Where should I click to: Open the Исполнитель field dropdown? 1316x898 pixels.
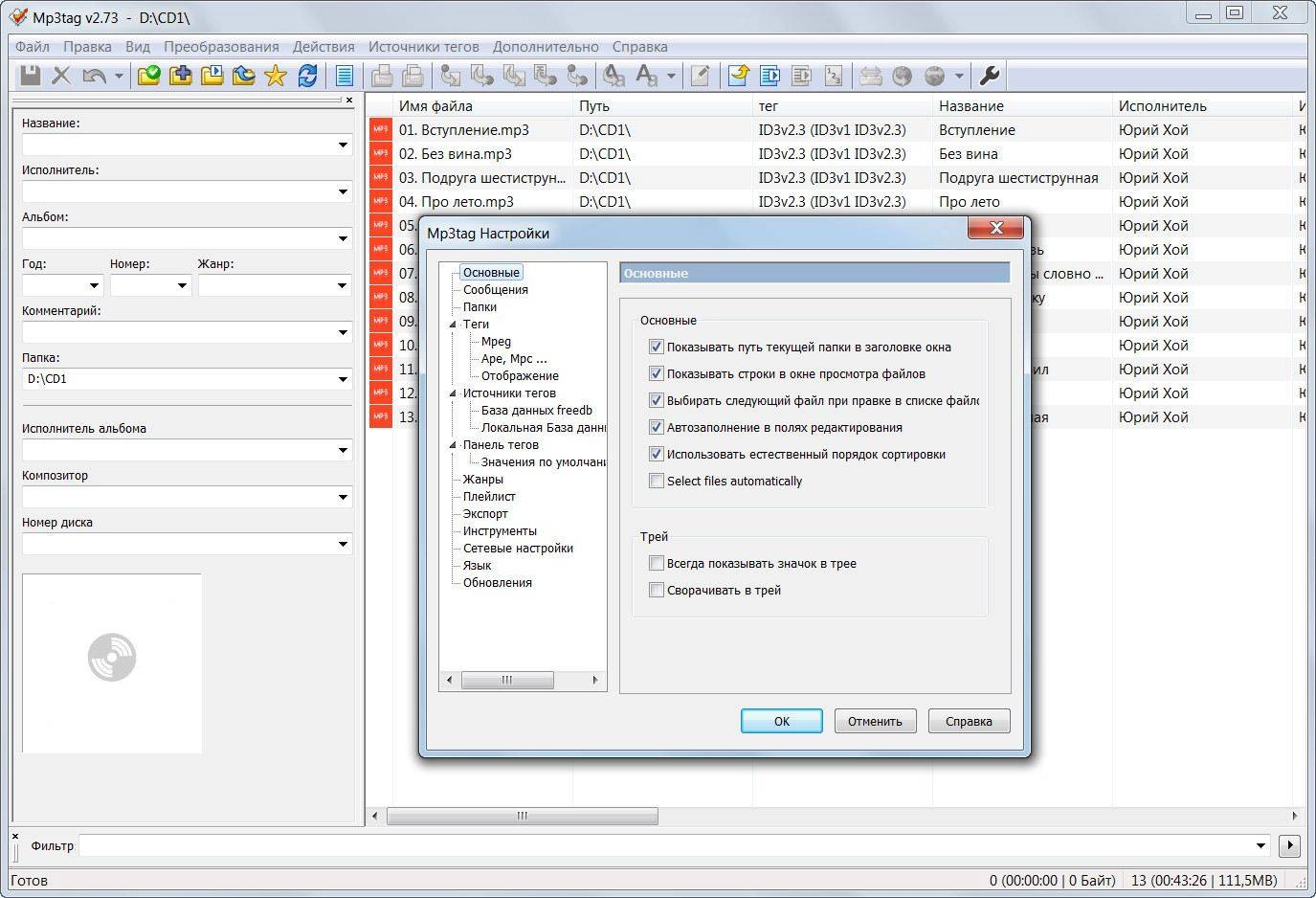tap(343, 192)
